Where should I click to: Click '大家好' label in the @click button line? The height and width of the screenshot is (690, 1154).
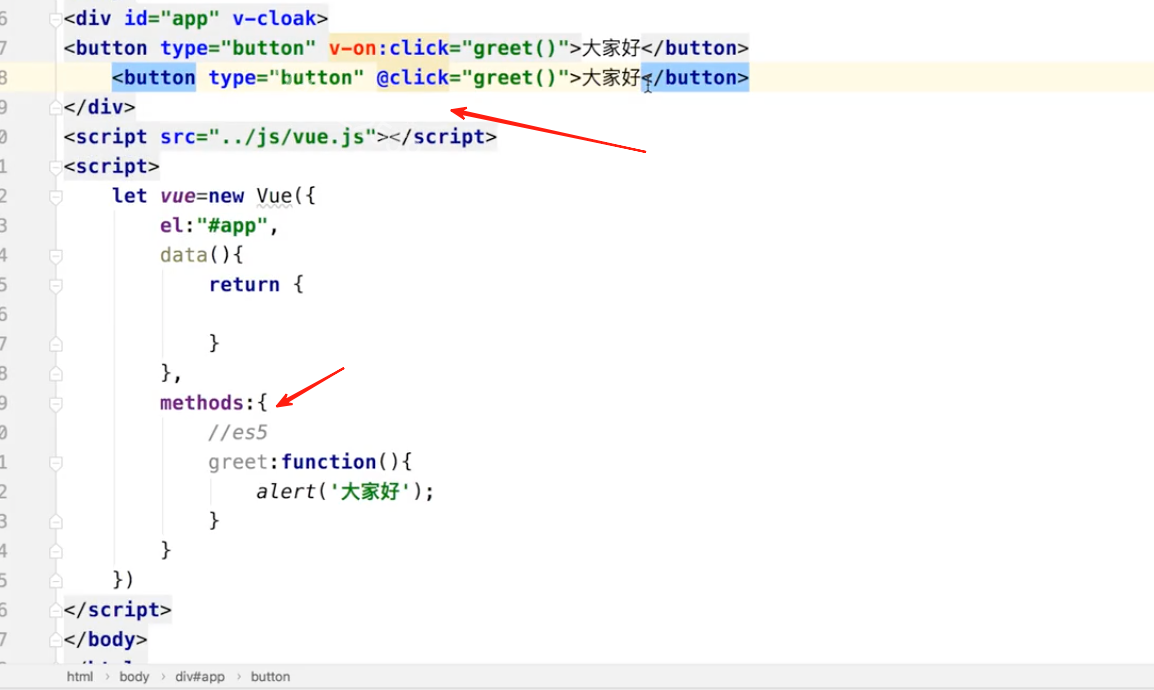tap(611, 78)
